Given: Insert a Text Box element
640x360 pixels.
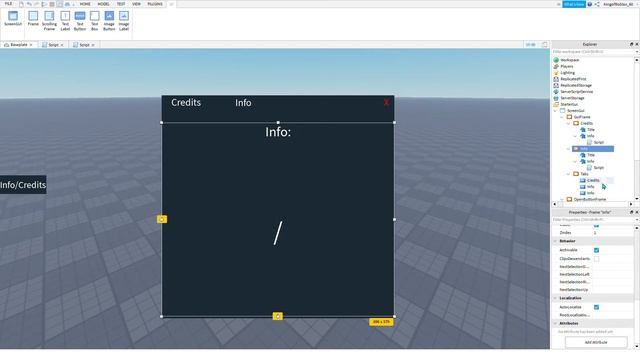Looking at the screenshot, I should pos(94,20).
